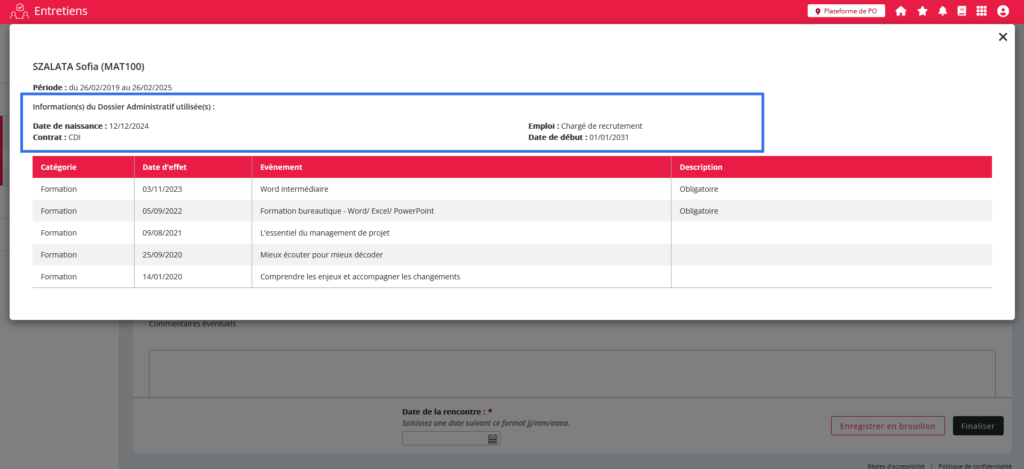Open the book documentation icon
This screenshot has width=1024, height=469.
[x=962, y=11]
